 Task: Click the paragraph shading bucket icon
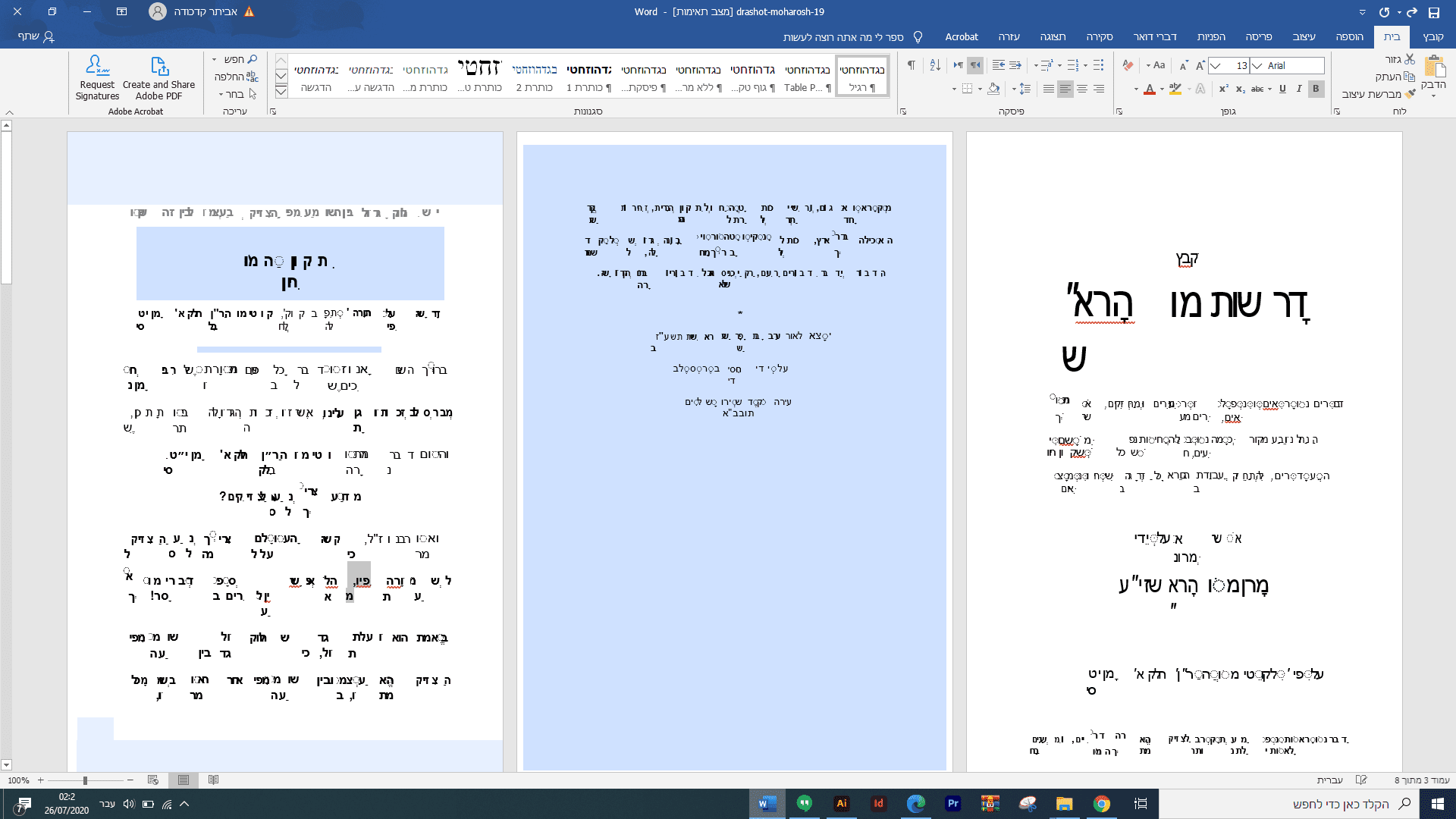(x=993, y=89)
